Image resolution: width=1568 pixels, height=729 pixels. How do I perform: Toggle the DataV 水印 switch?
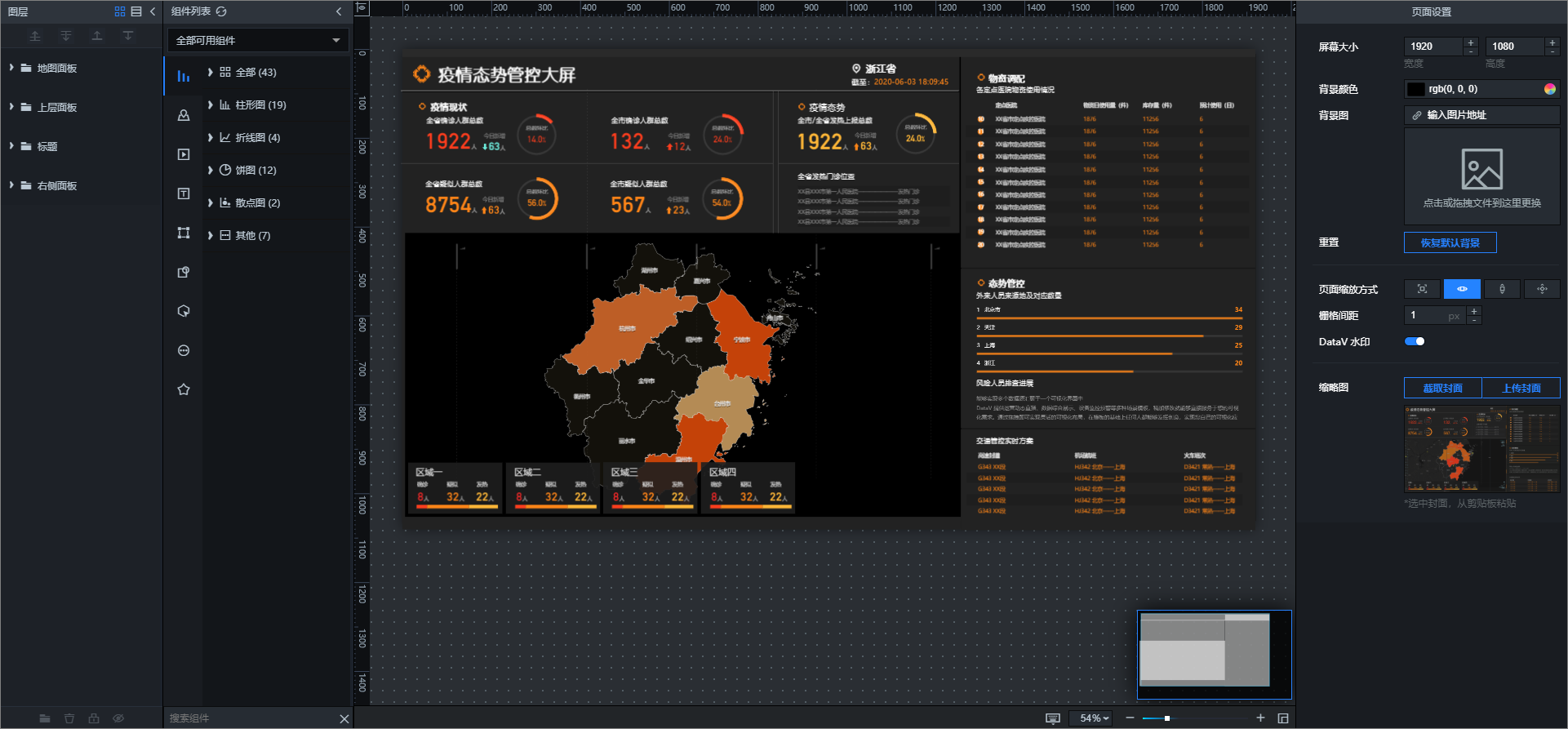click(1415, 341)
